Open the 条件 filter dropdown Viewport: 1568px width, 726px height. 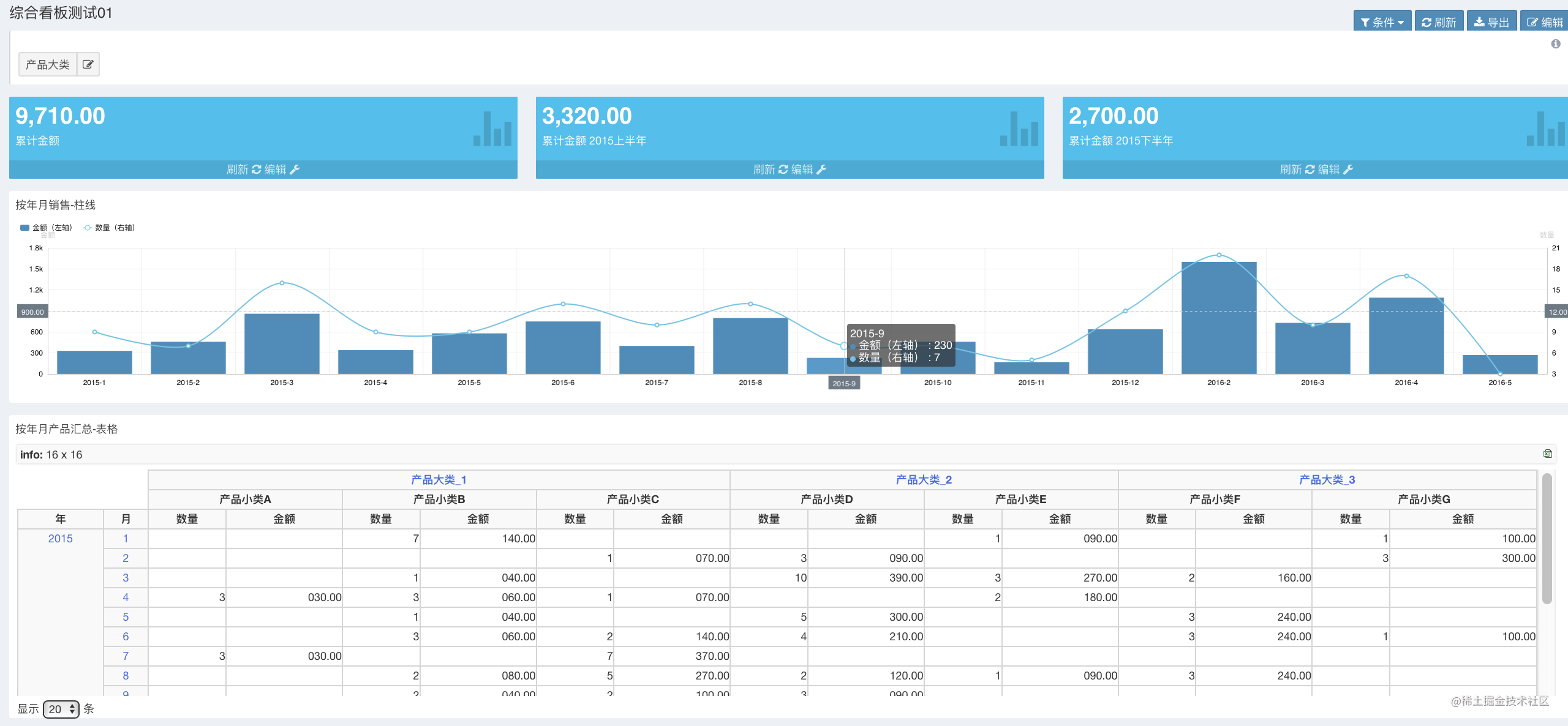[1382, 21]
